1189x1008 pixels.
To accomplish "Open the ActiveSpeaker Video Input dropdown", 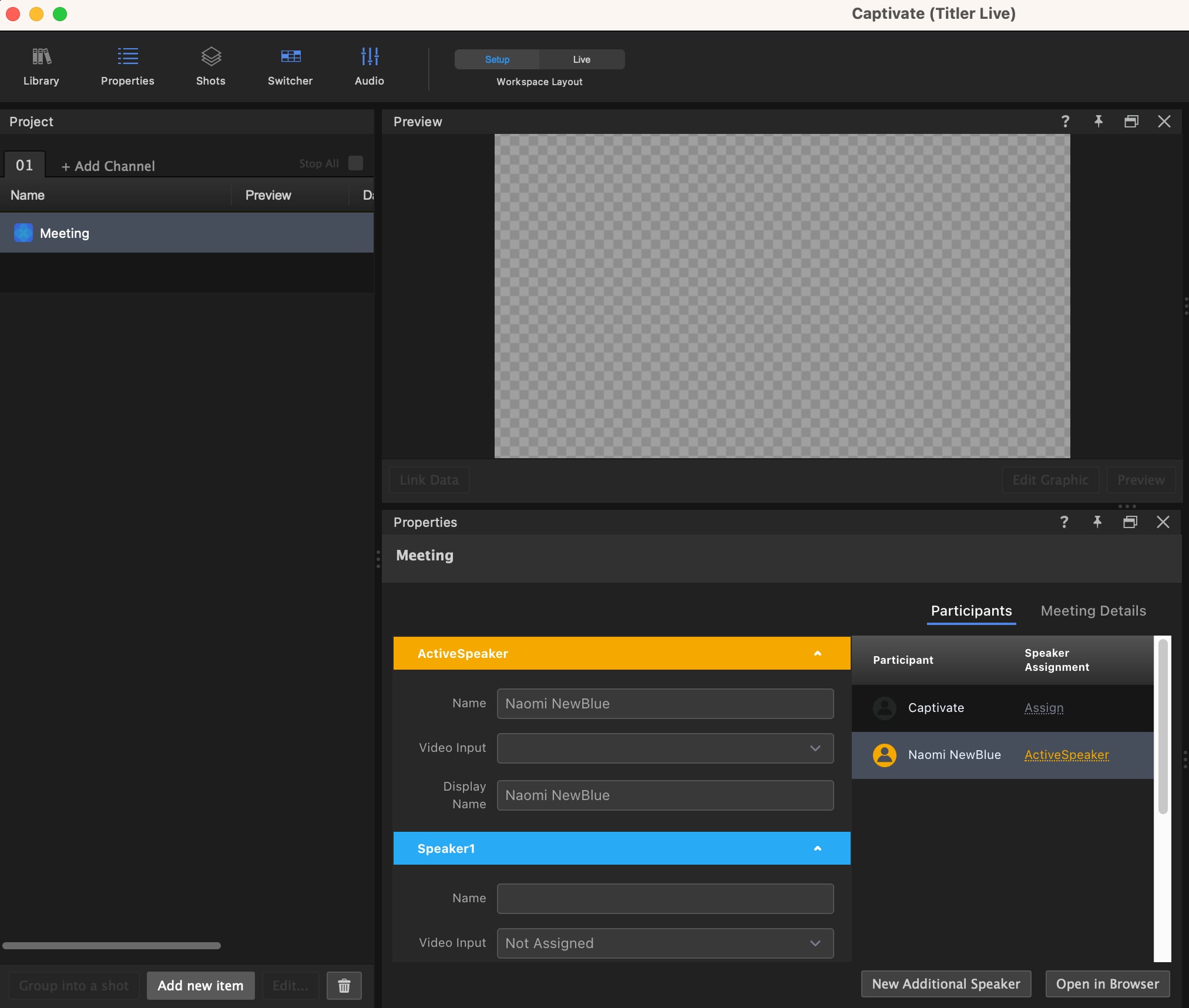I will point(665,748).
